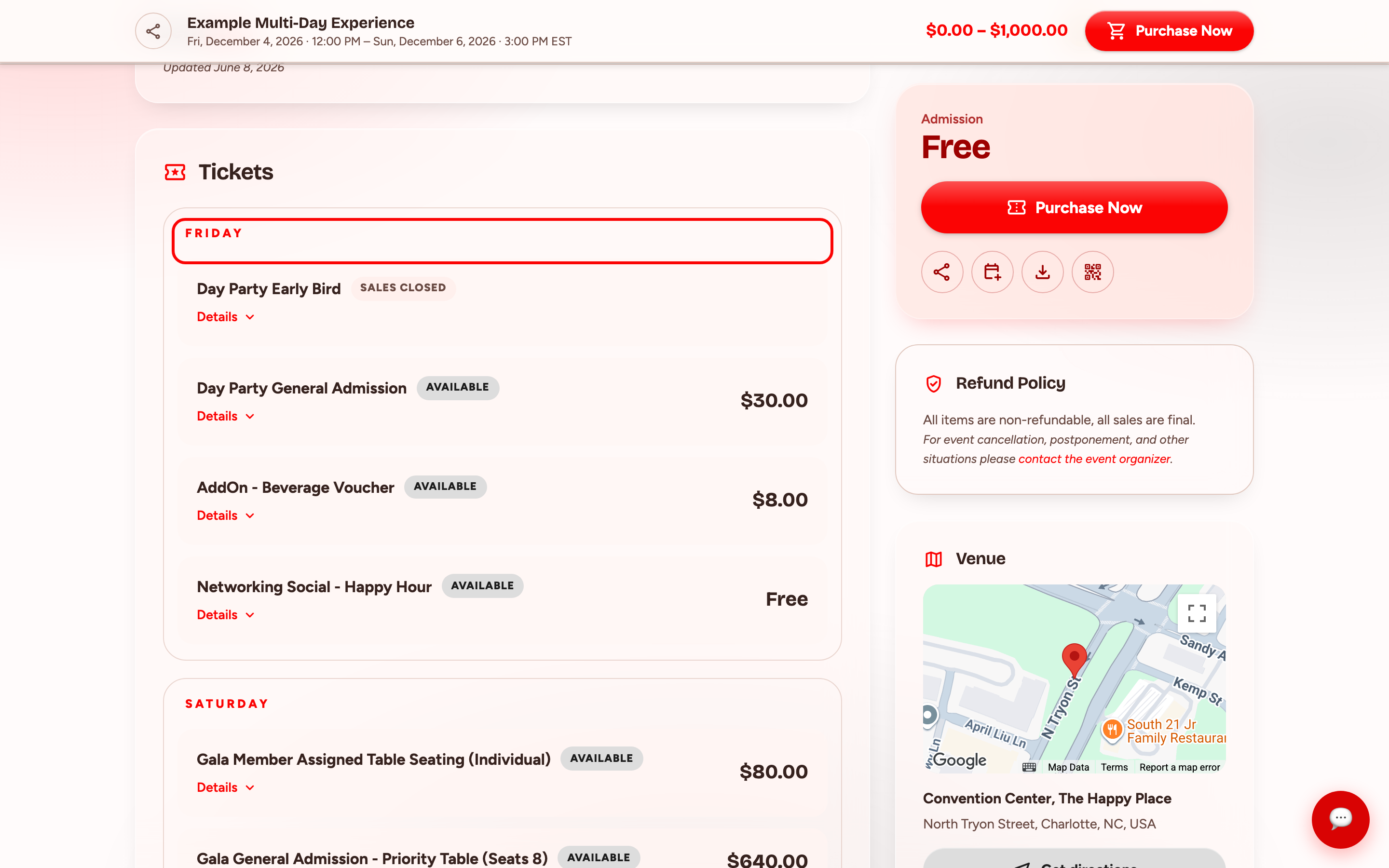Click the $30.00 price
This screenshot has height=868, width=1389.
774,401
